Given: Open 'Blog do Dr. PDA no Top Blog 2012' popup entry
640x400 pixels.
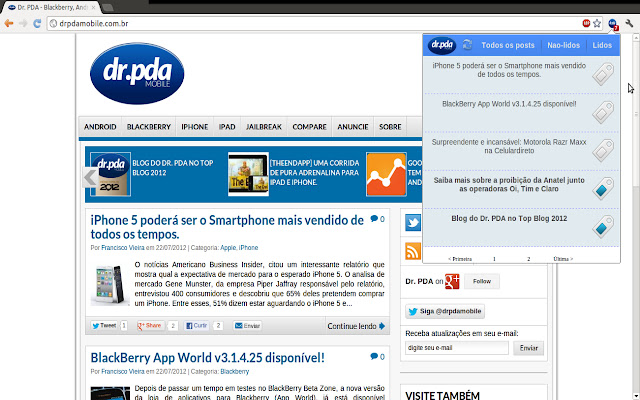Looking at the screenshot, I should tap(509, 218).
